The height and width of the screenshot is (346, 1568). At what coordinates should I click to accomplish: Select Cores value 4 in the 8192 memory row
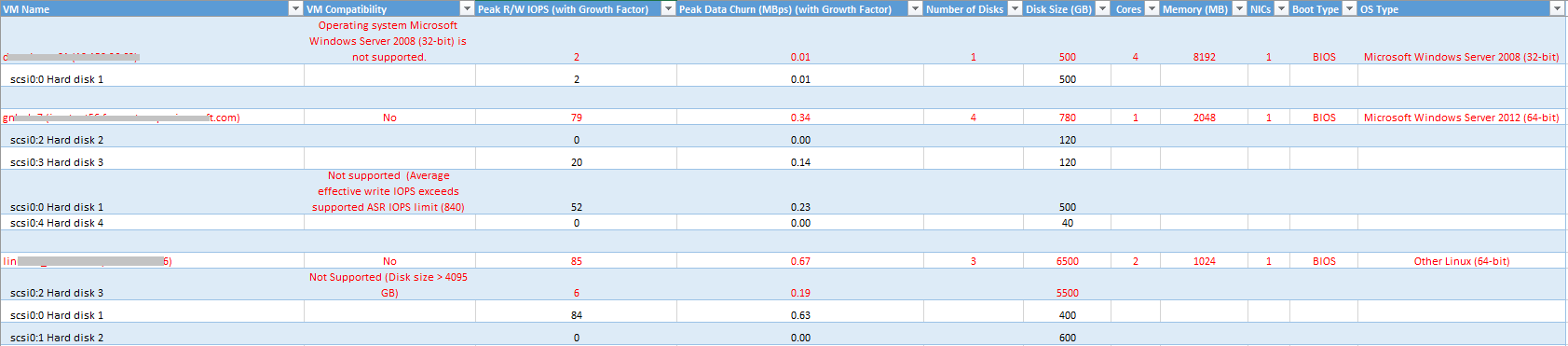[1135, 57]
